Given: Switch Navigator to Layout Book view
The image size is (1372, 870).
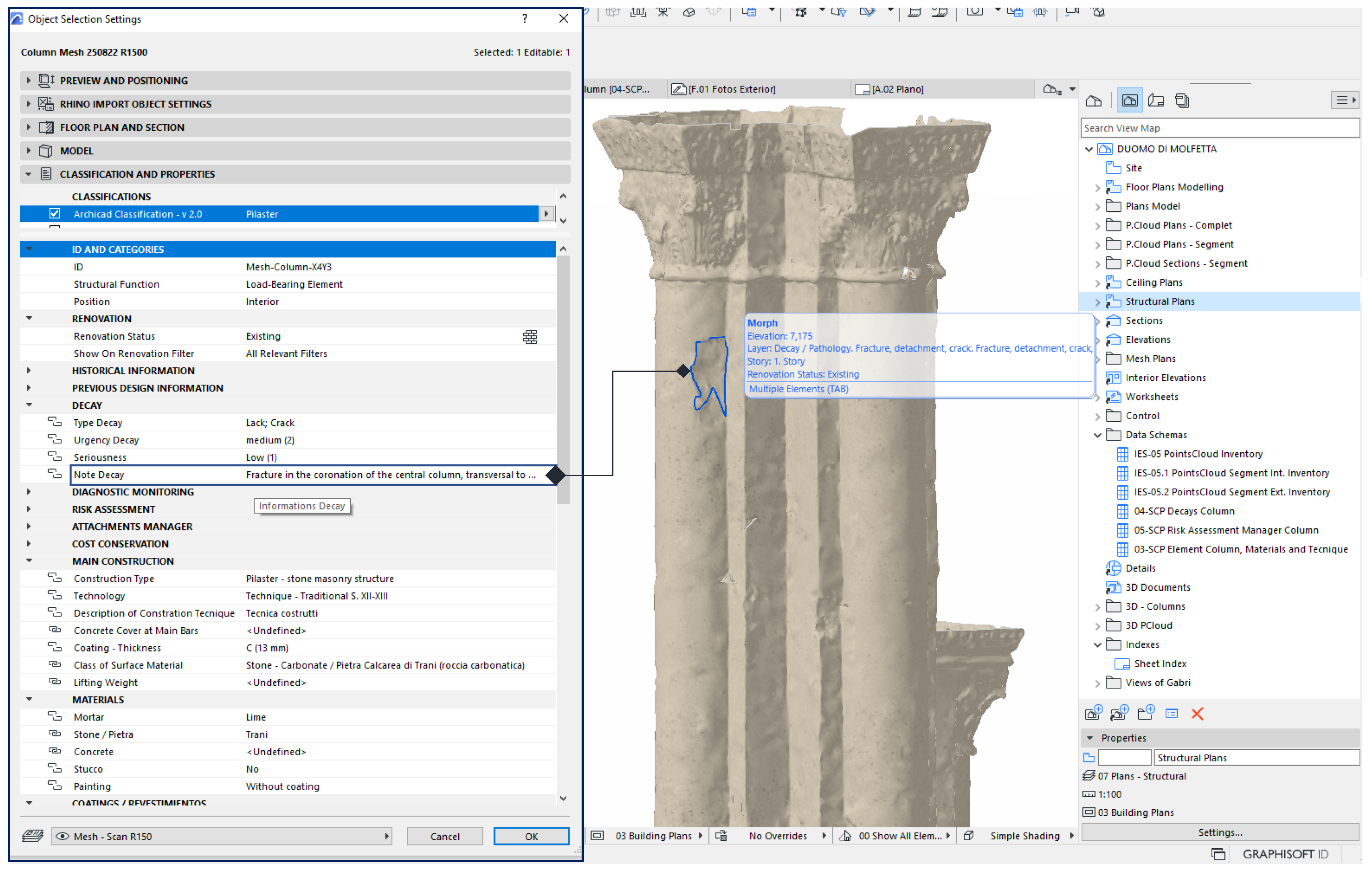Looking at the screenshot, I should (1156, 101).
